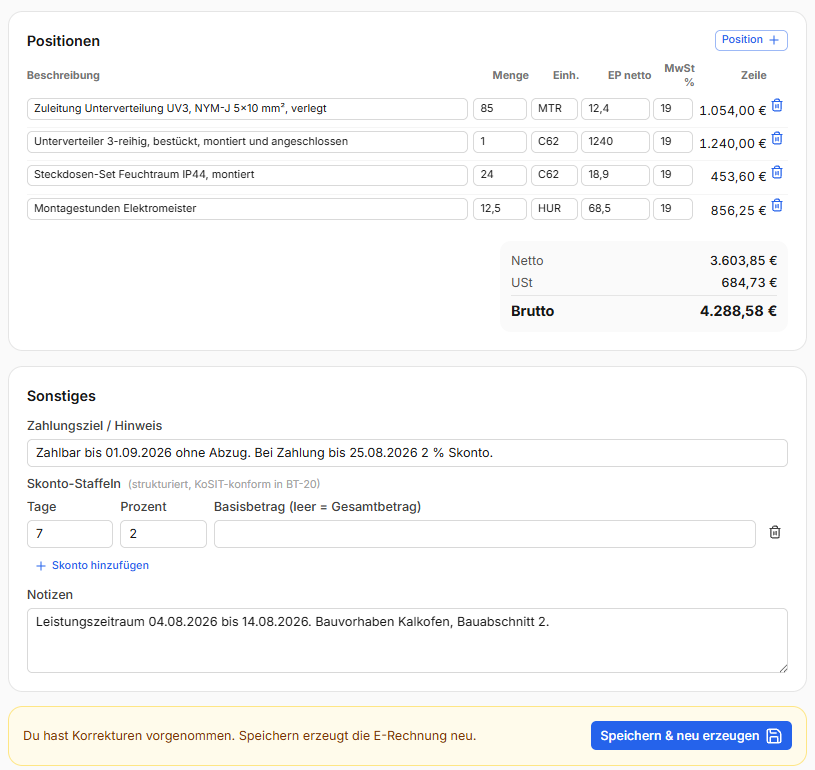The width and height of the screenshot is (815, 770).
Task: Edit the Skonto Tage field
Action: (x=70, y=534)
